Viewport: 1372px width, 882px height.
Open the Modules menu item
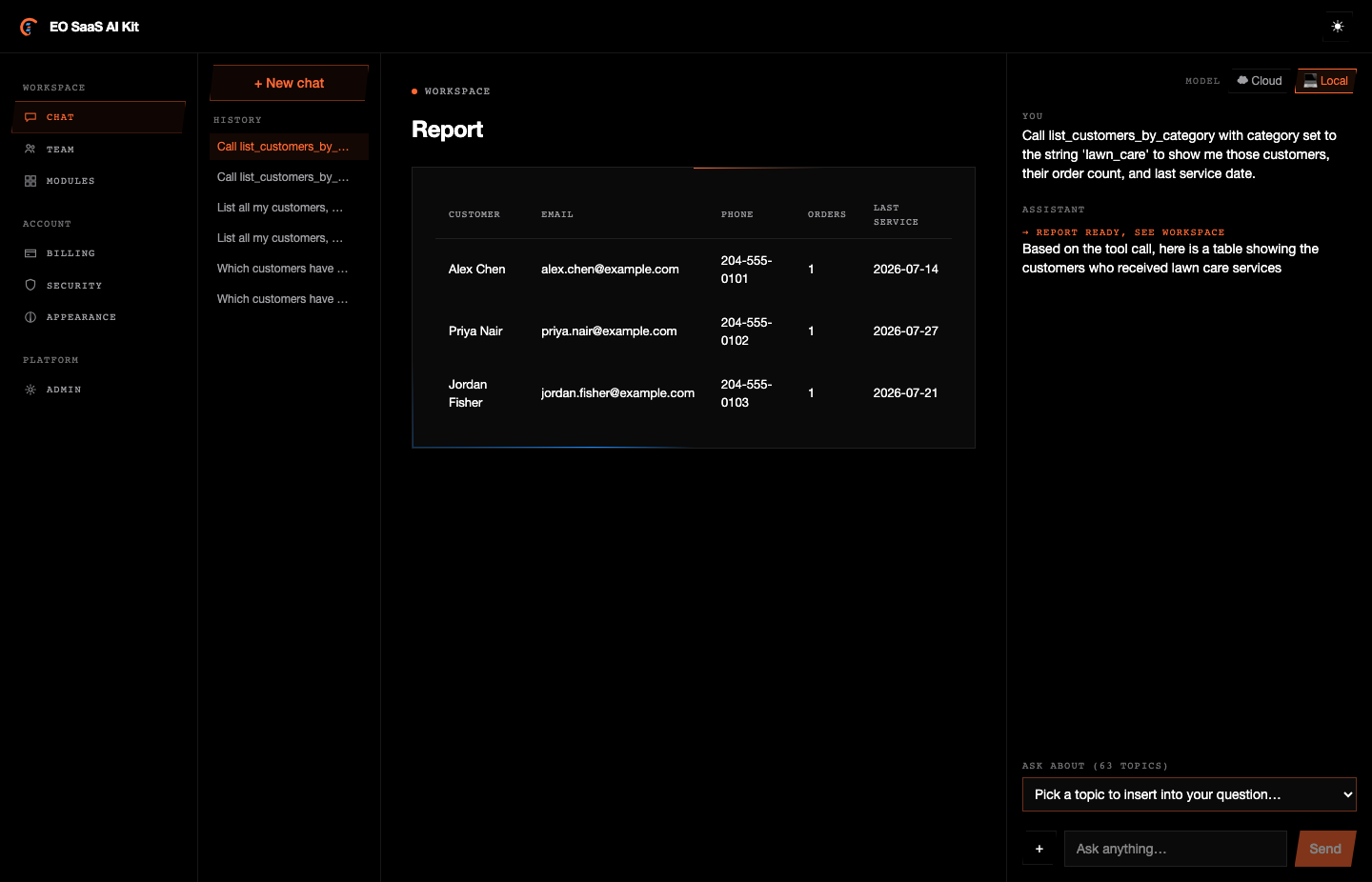tap(99, 181)
